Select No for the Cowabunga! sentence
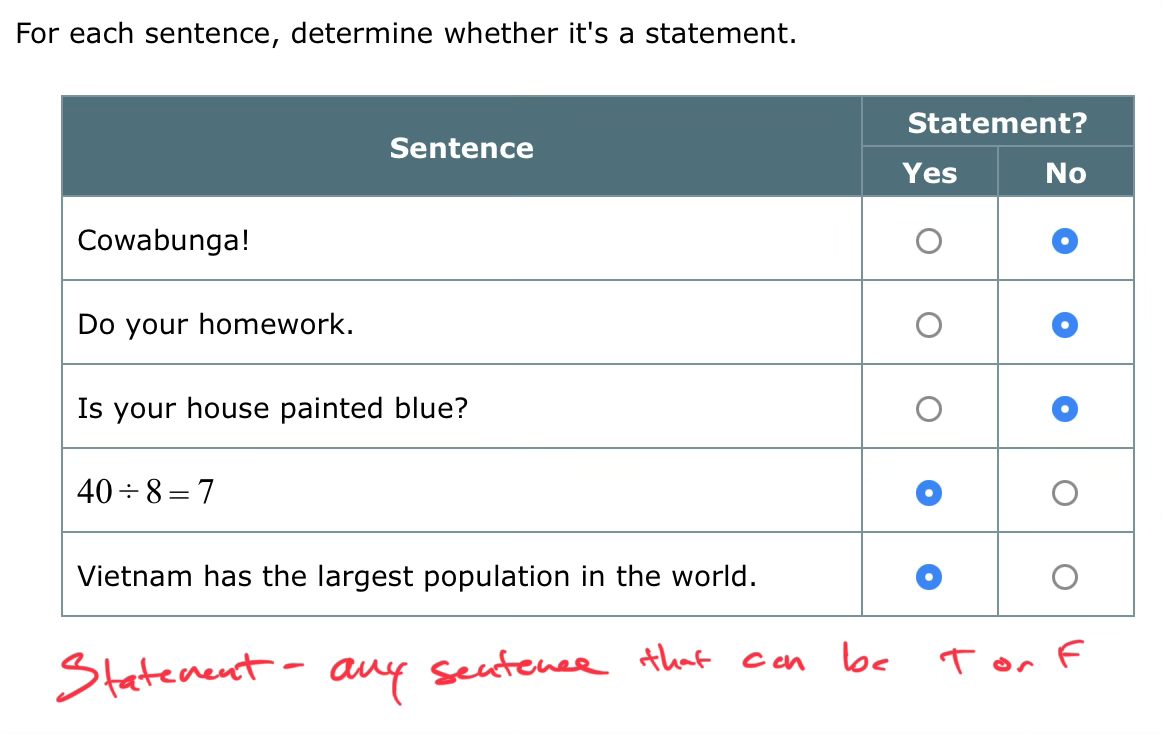Image resolution: width=1162 pixels, height=734 pixels. coord(1065,241)
